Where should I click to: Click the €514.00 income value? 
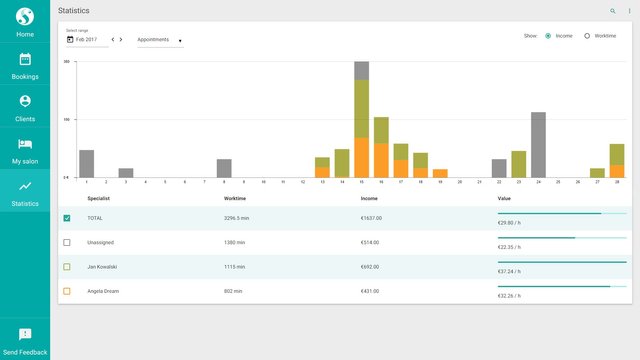[x=370, y=242]
